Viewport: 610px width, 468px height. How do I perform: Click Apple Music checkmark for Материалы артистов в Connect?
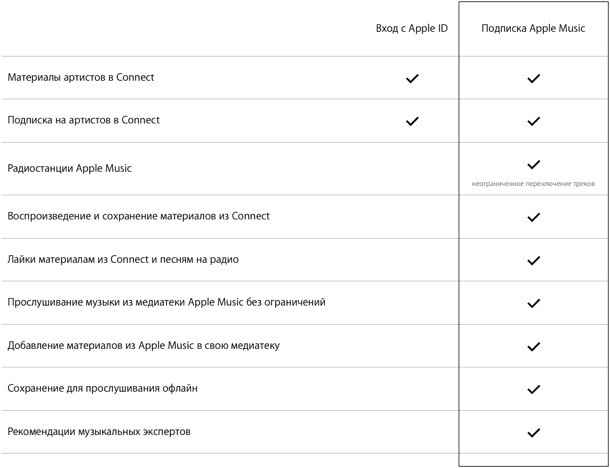click(x=533, y=78)
